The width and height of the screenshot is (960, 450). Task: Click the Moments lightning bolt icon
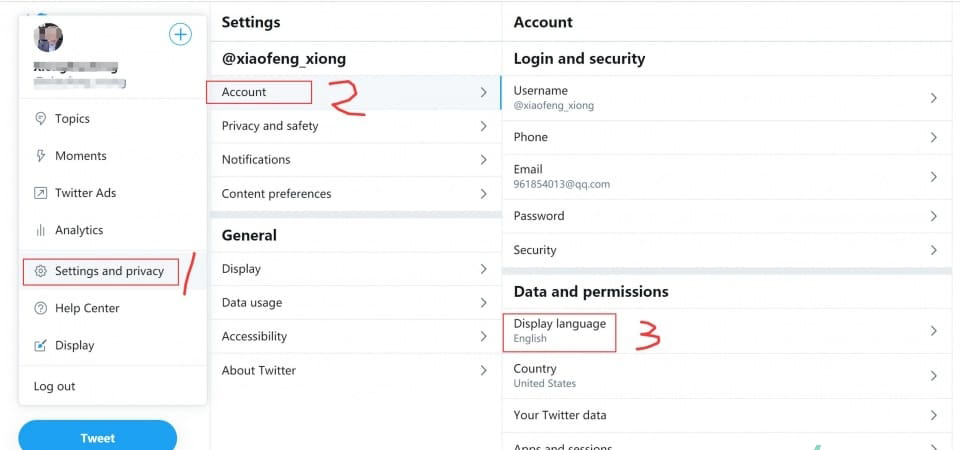tap(40, 156)
